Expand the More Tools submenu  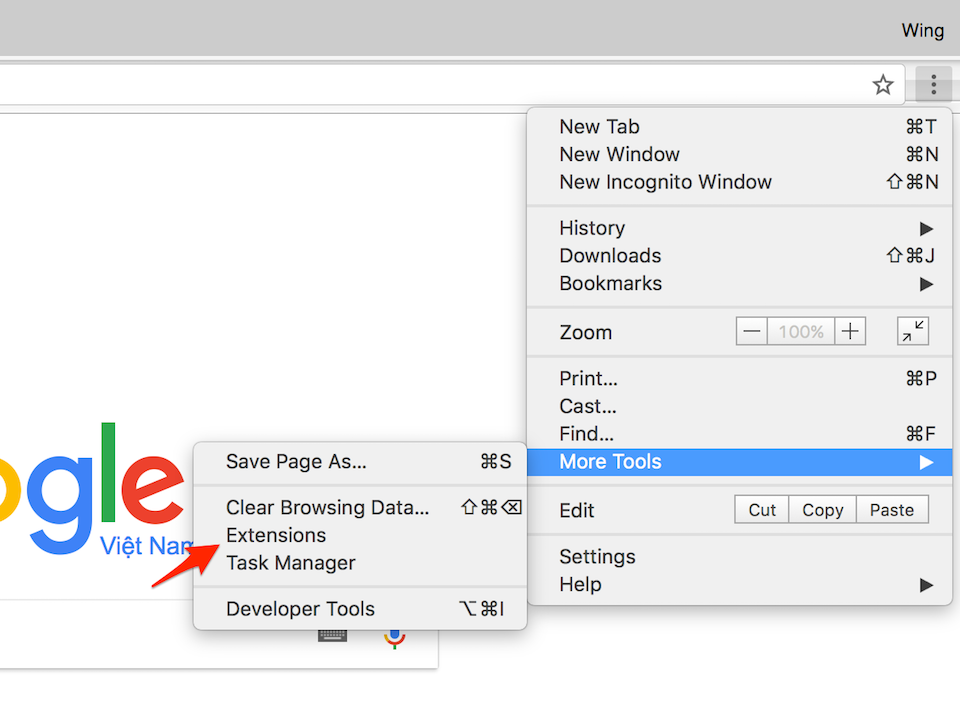(x=739, y=462)
